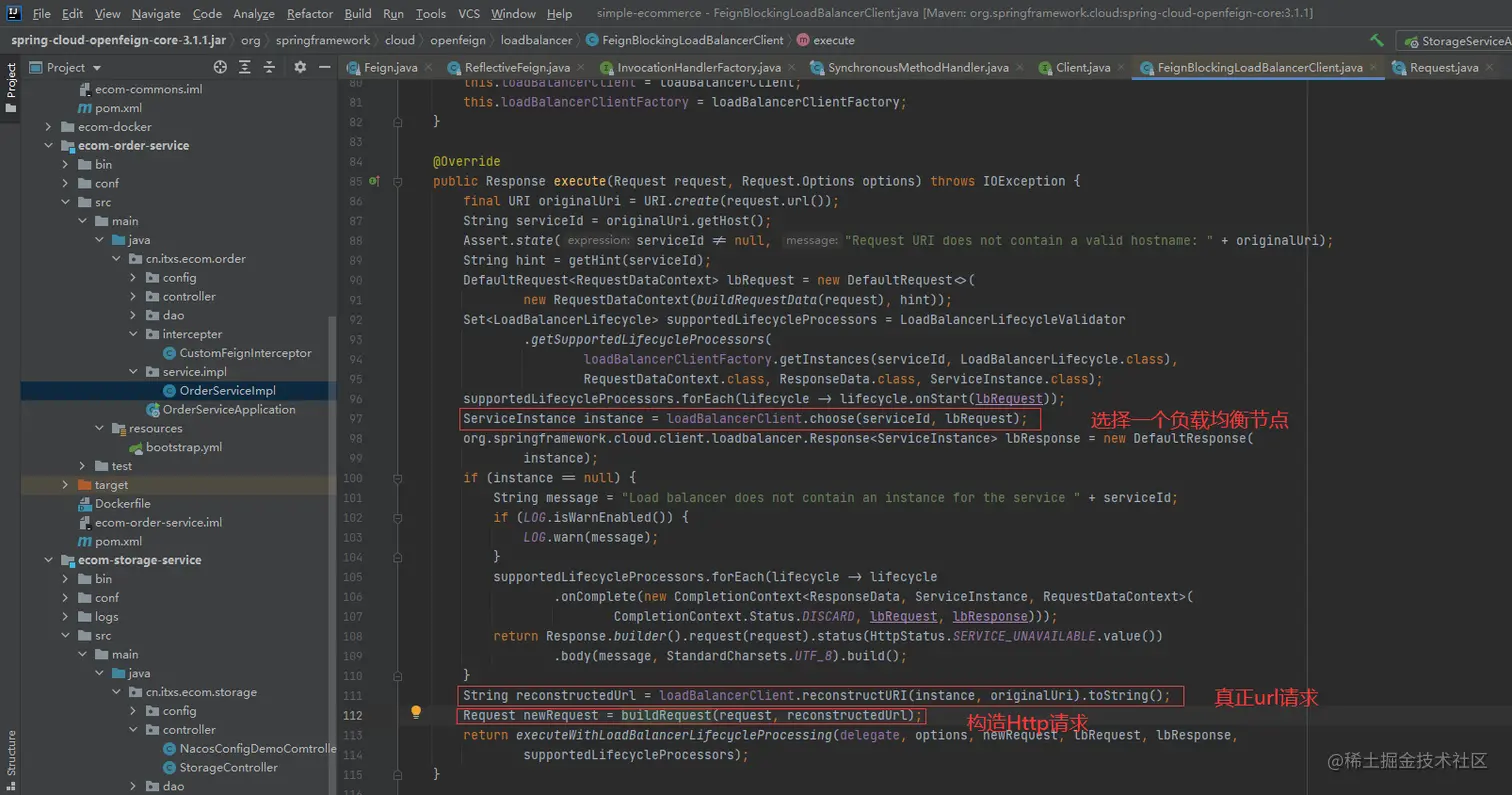Click the Expand All icon in Project panel
1512x795 pixels.
(x=246, y=67)
